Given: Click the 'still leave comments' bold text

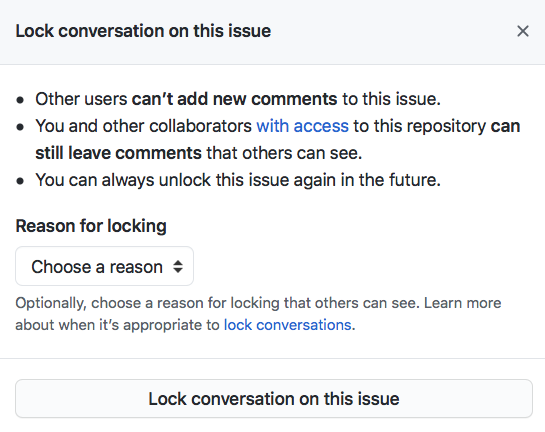Looking at the screenshot, I should tap(118, 153).
